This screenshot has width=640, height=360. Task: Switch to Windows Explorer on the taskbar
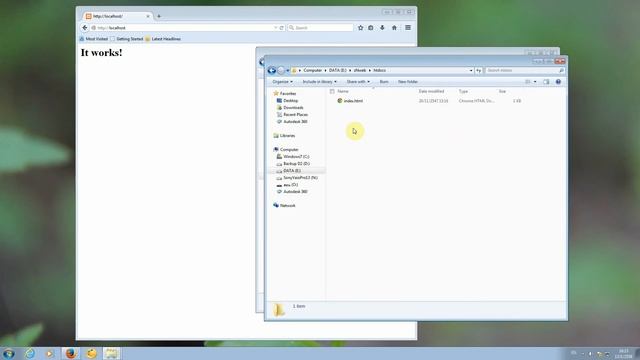pyautogui.click(x=111, y=353)
